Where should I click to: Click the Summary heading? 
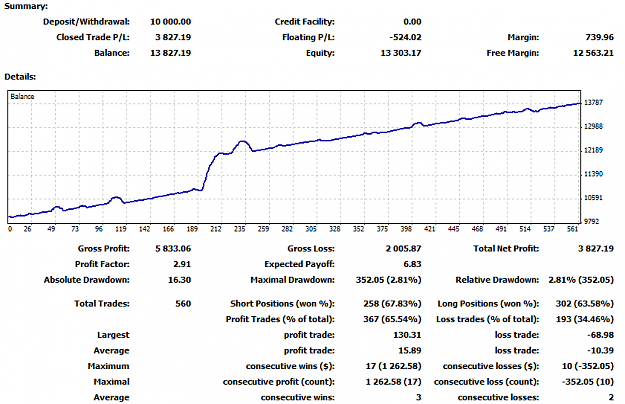pyautogui.click(x=26, y=6)
